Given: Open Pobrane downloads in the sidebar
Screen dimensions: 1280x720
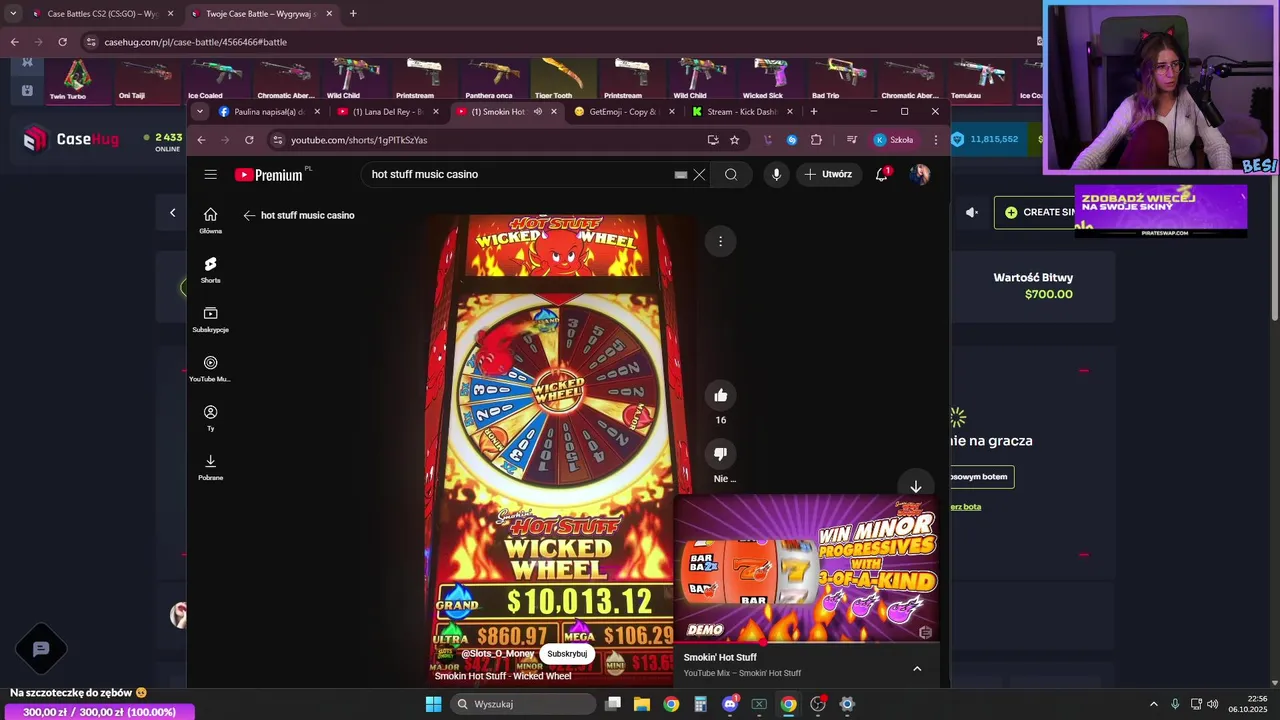Looking at the screenshot, I should (x=210, y=467).
